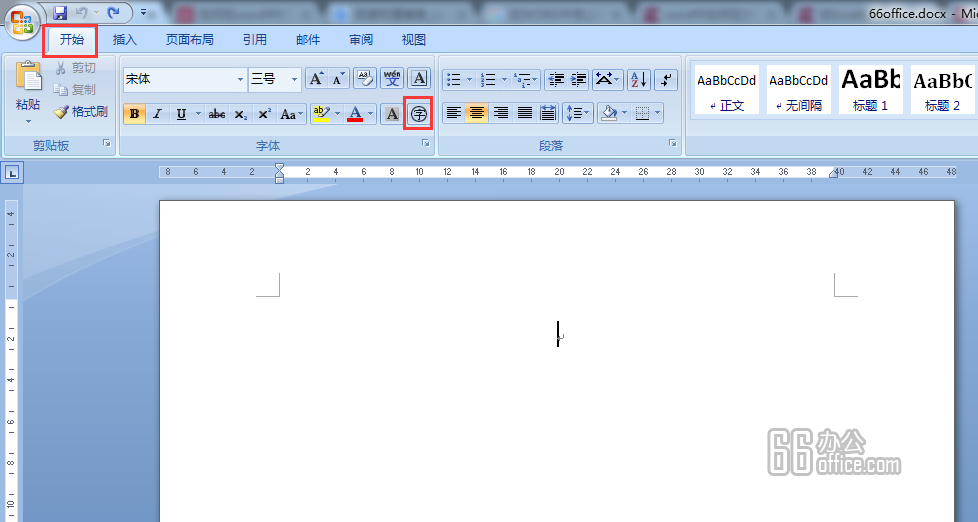Click 剪切 to cut the selection
This screenshot has width=978, height=522.
tap(75, 67)
